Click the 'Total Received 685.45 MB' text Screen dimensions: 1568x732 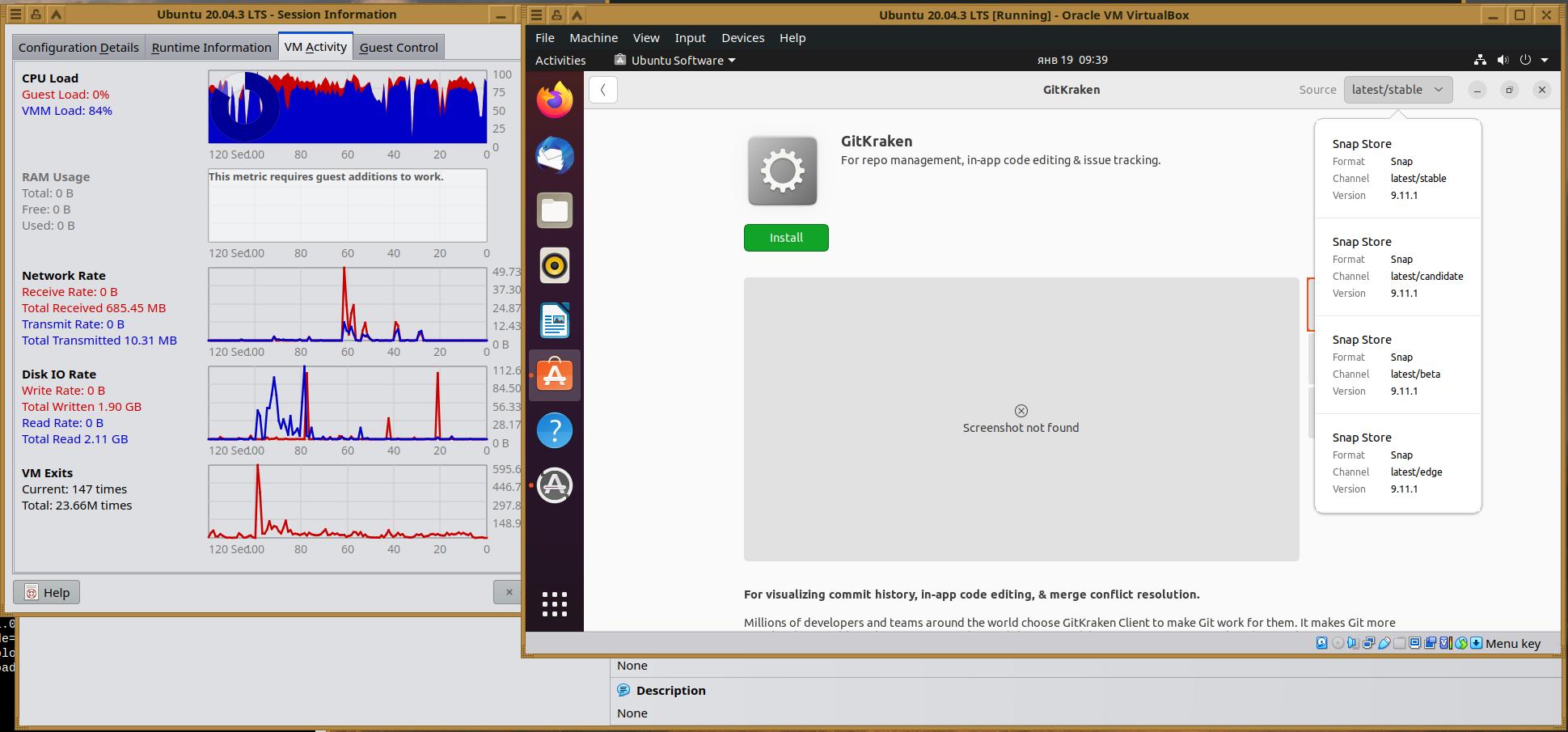(94, 308)
